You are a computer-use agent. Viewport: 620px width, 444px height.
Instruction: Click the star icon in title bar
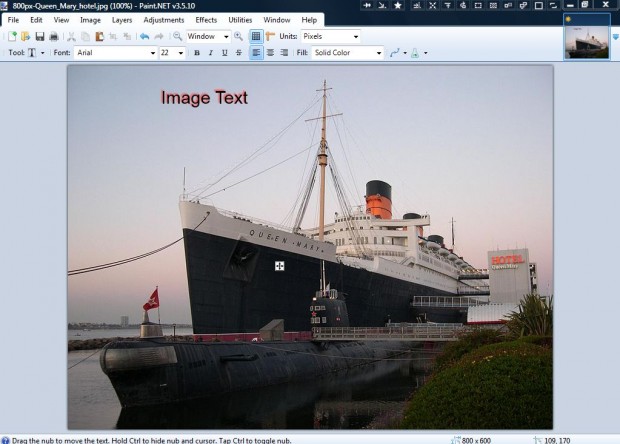(398, 5)
